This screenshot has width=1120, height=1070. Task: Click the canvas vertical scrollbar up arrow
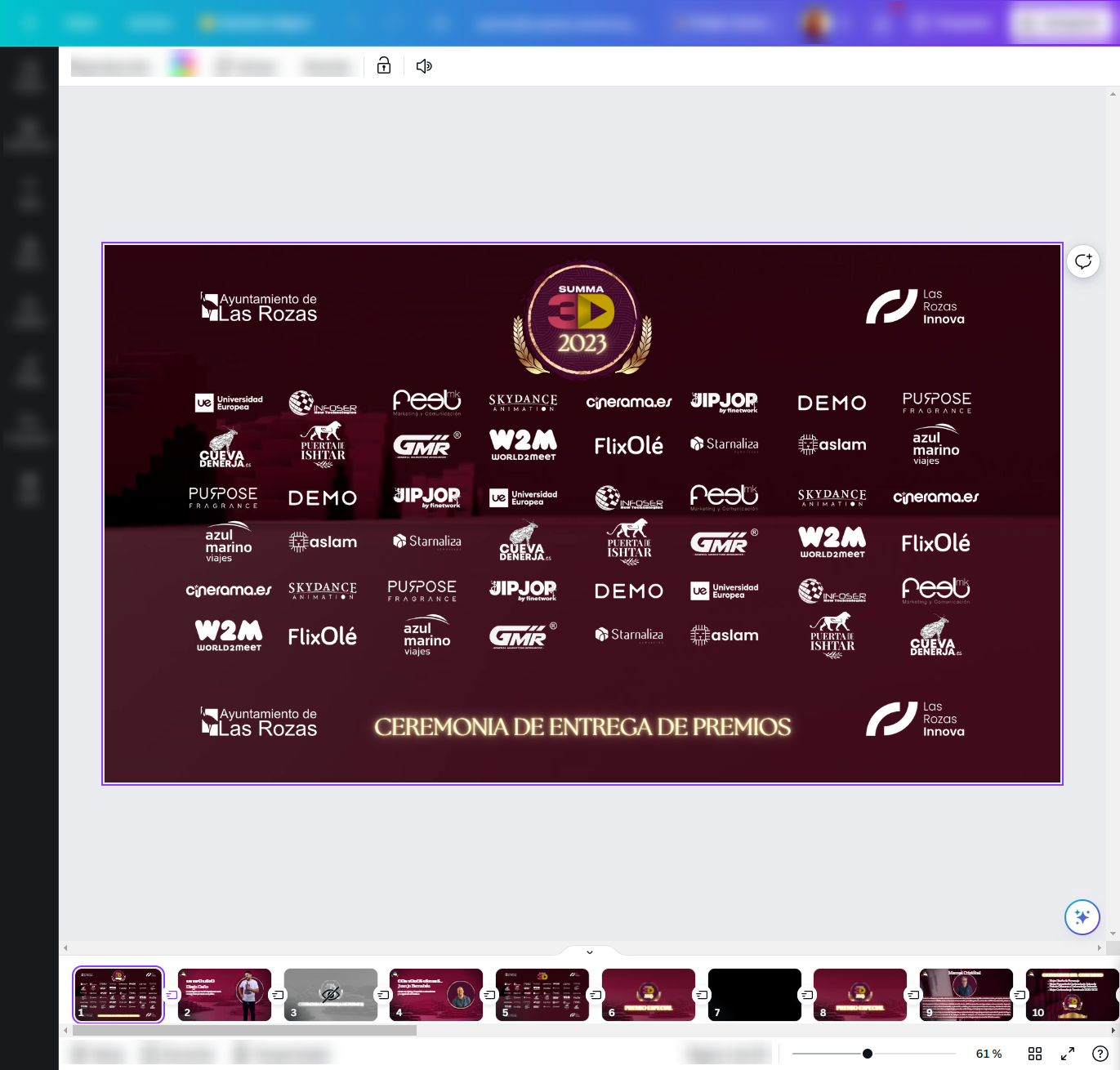coord(1113,94)
